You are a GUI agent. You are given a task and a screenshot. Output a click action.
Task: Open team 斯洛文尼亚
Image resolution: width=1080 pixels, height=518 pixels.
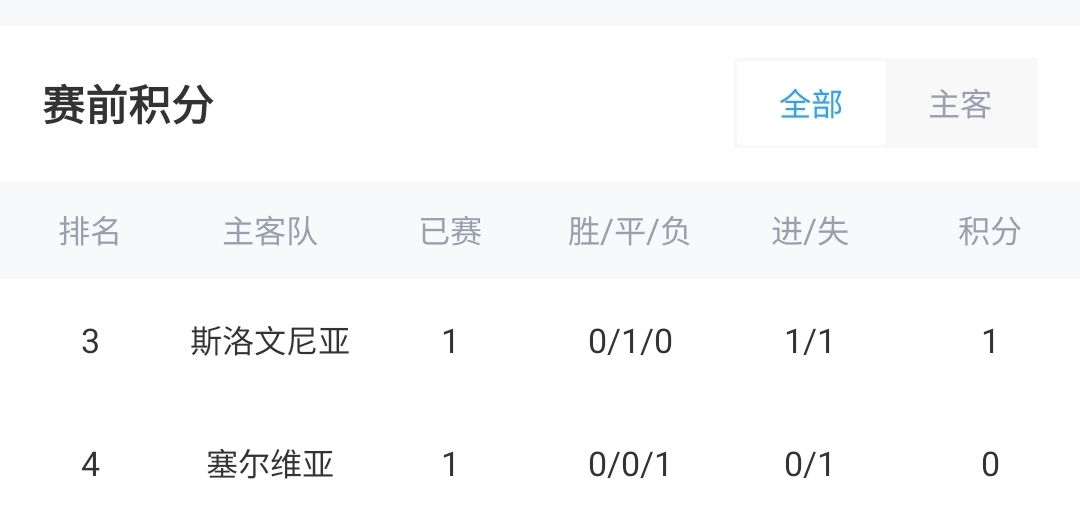270,342
